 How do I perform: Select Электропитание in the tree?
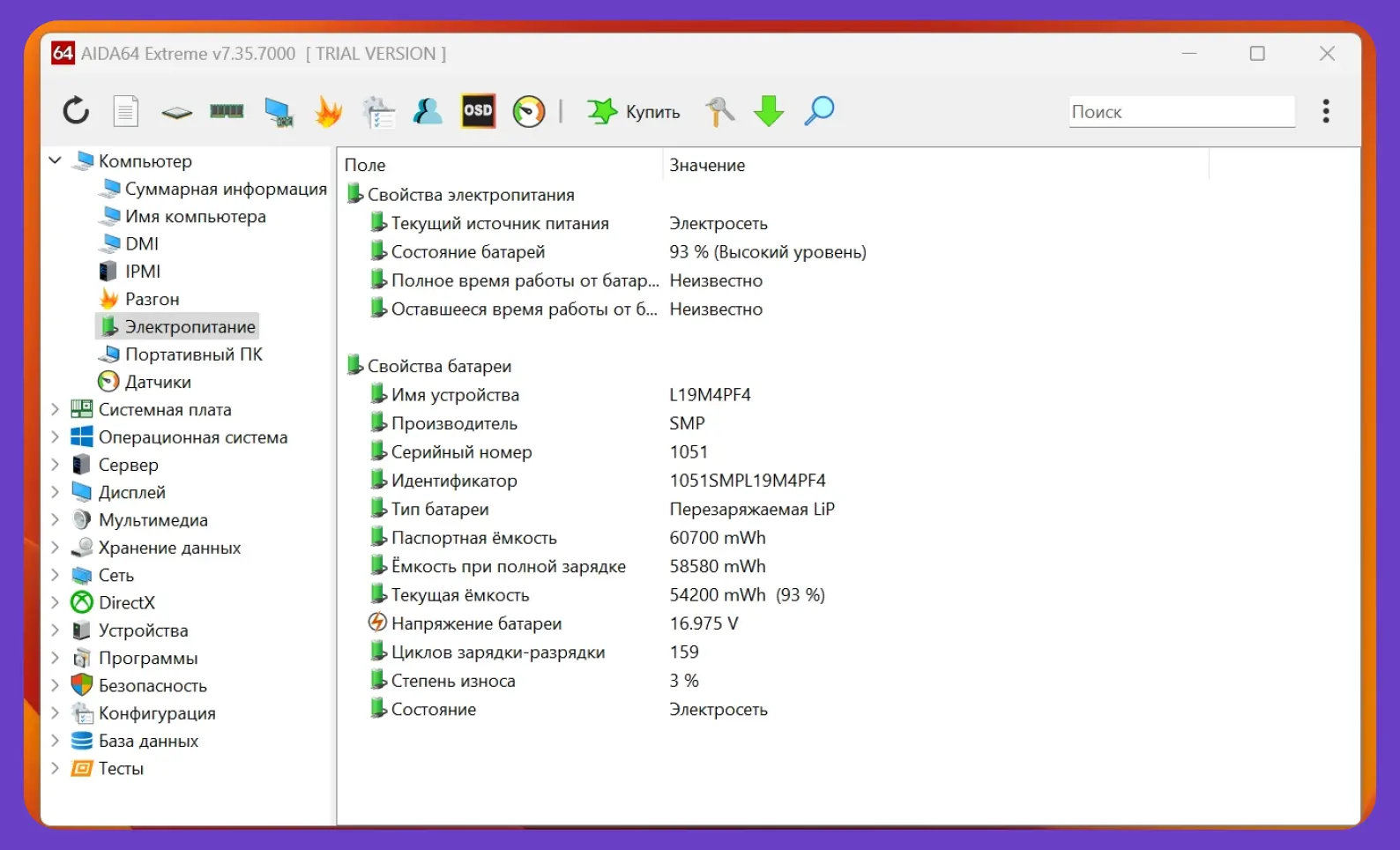tap(177, 326)
